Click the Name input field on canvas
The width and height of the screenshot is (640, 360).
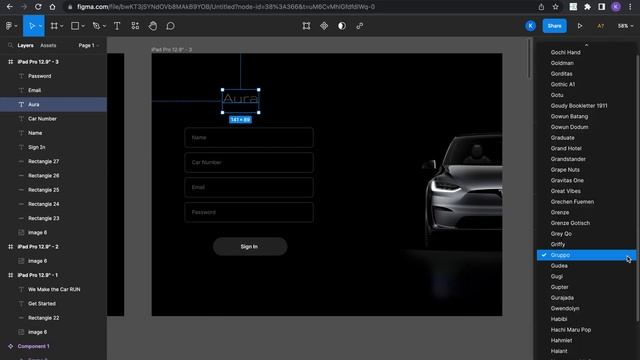point(249,138)
